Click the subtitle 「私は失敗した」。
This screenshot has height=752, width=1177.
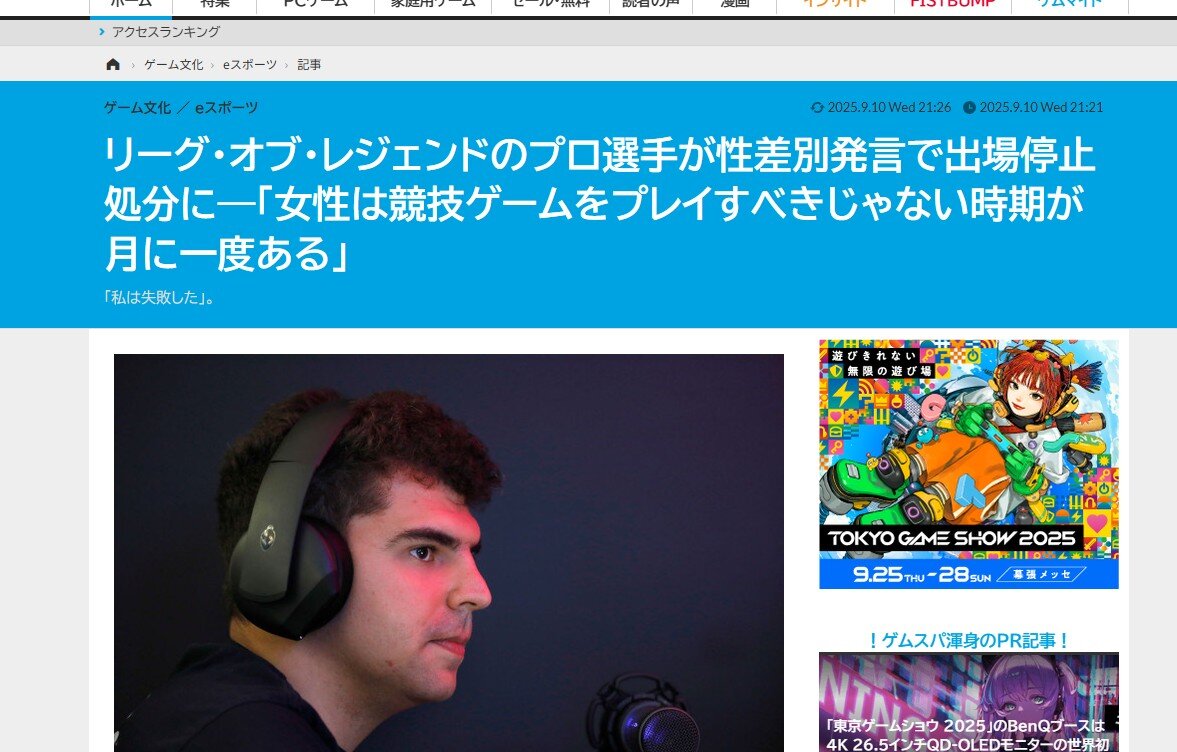click(x=159, y=297)
